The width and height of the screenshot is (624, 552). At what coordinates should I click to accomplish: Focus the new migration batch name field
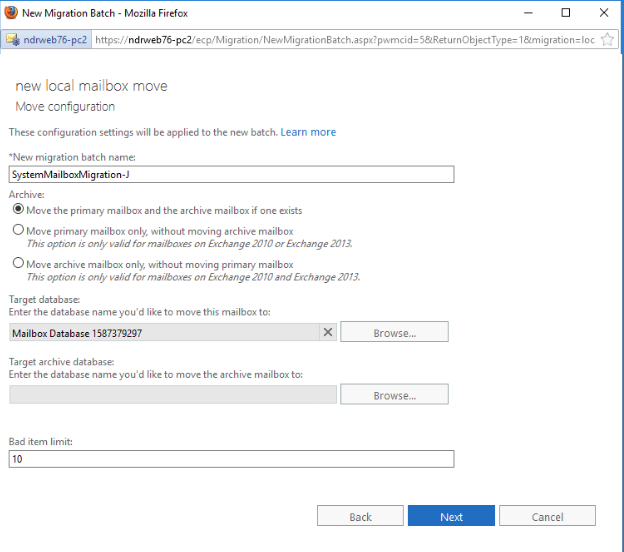(231, 175)
